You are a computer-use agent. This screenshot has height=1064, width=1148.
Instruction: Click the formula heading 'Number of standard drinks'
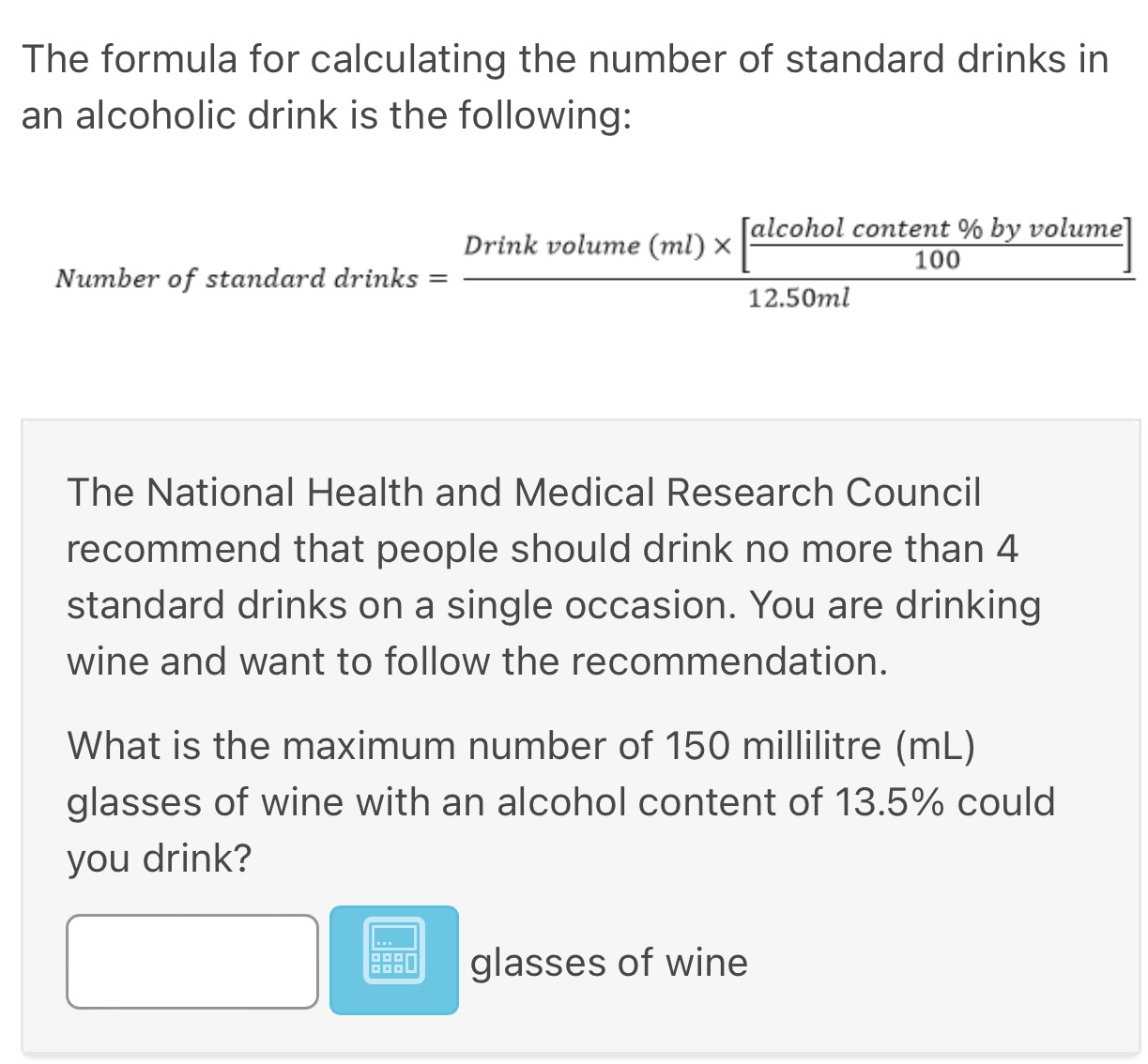pos(237,279)
